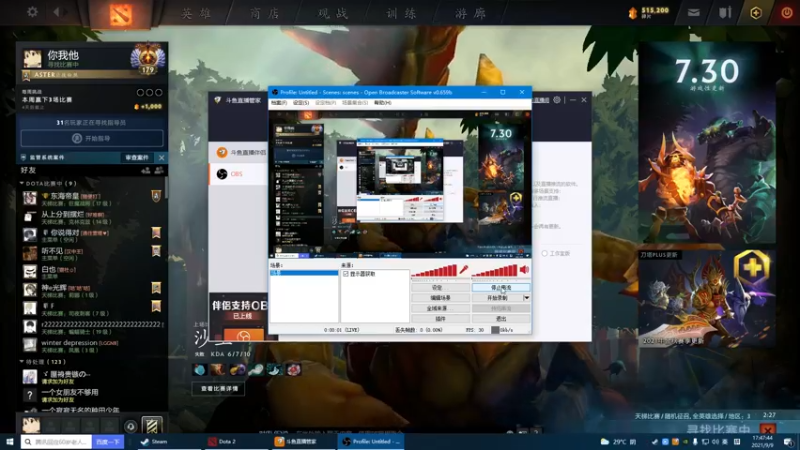
Task: Click badge icon beside 东海帝皇
Action: [x=156, y=196]
